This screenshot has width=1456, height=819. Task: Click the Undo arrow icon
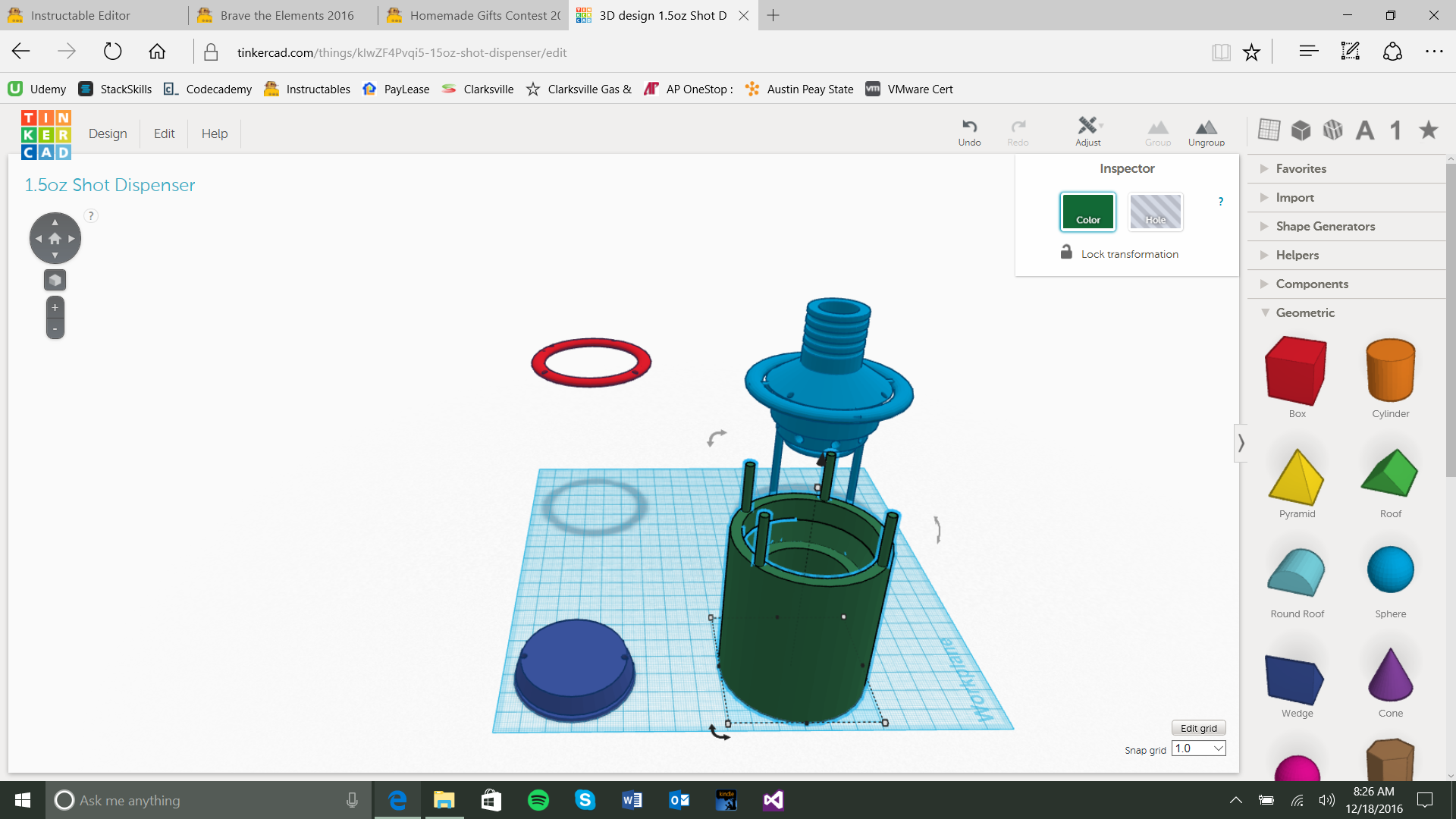click(x=969, y=127)
